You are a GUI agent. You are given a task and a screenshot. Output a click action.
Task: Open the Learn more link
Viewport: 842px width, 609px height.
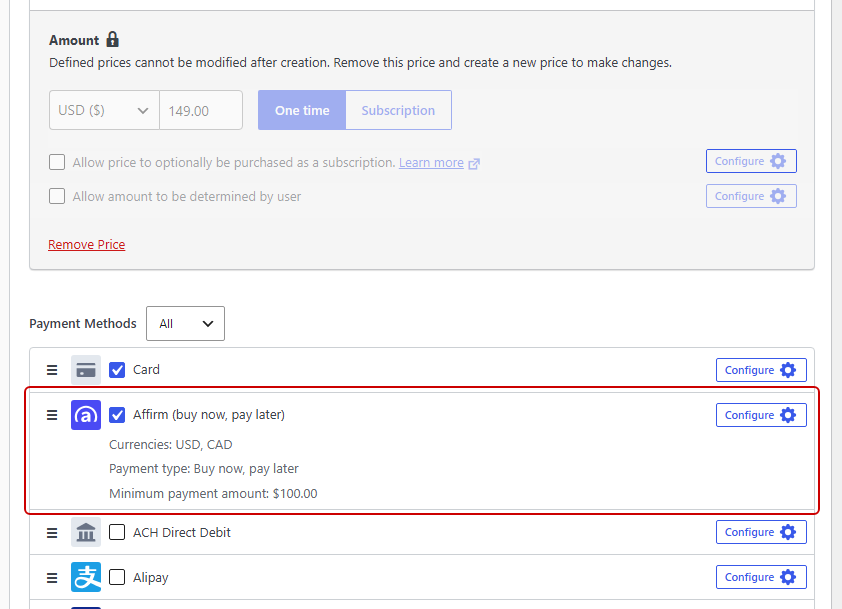(431, 163)
